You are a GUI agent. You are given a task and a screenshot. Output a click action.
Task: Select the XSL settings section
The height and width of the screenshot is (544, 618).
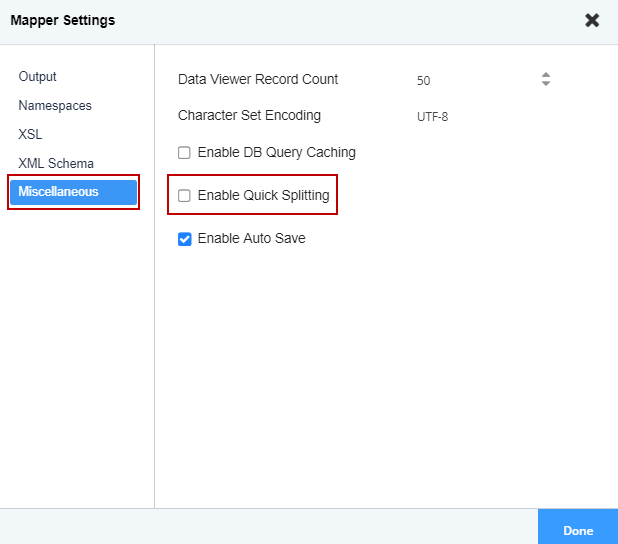coord(30,134)
